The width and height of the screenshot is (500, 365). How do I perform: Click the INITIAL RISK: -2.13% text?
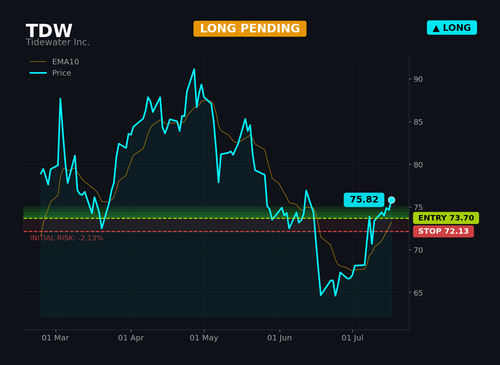(66, 238)
